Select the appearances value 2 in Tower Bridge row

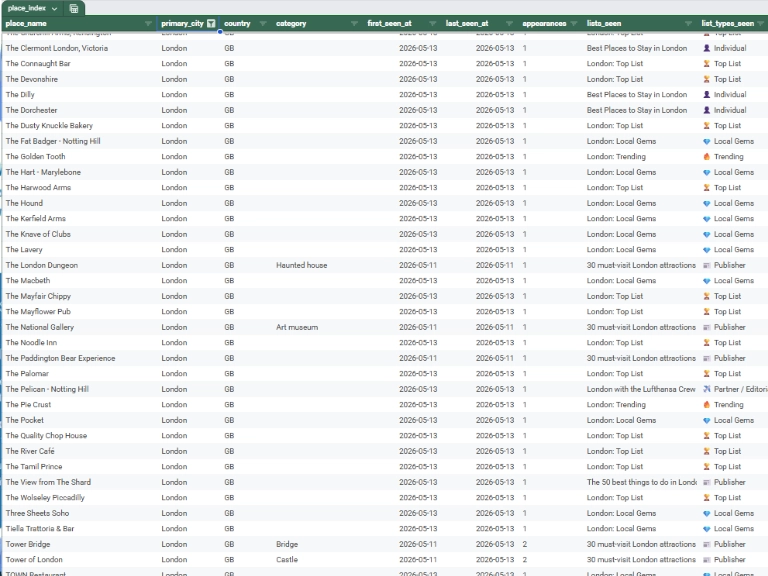click(525, 544)
